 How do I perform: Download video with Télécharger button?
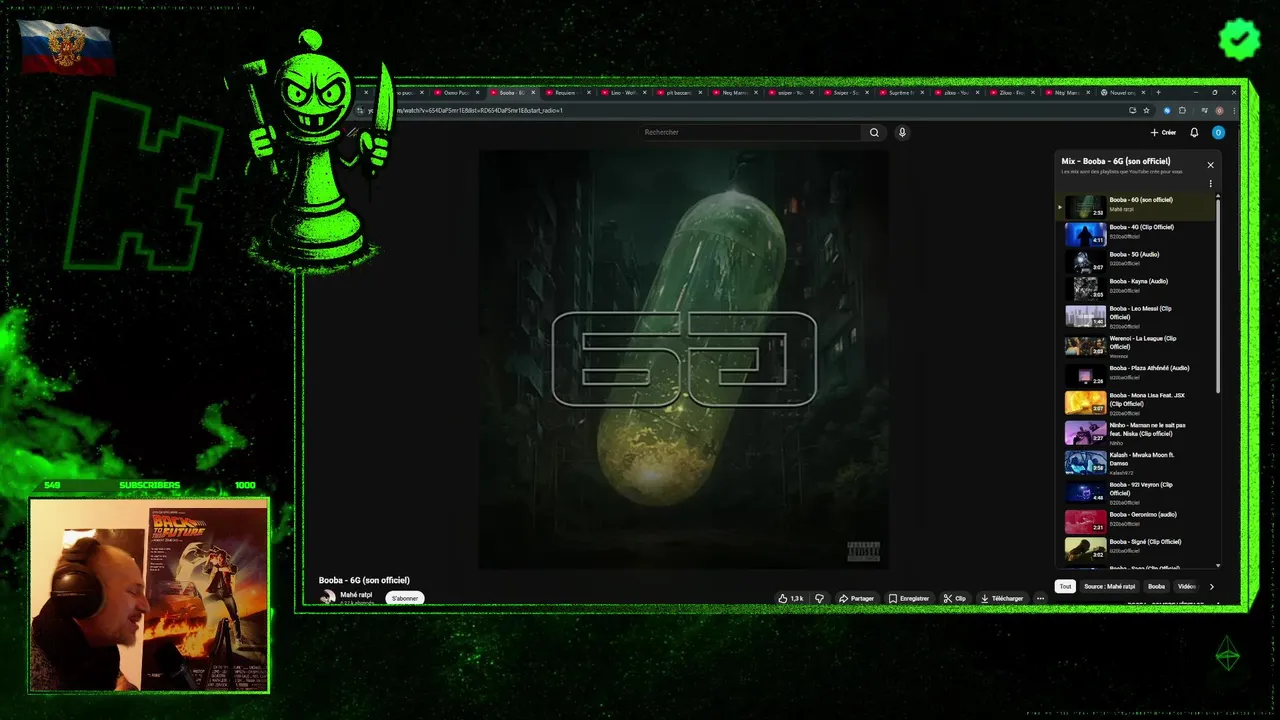click(x=1001, y=598)
